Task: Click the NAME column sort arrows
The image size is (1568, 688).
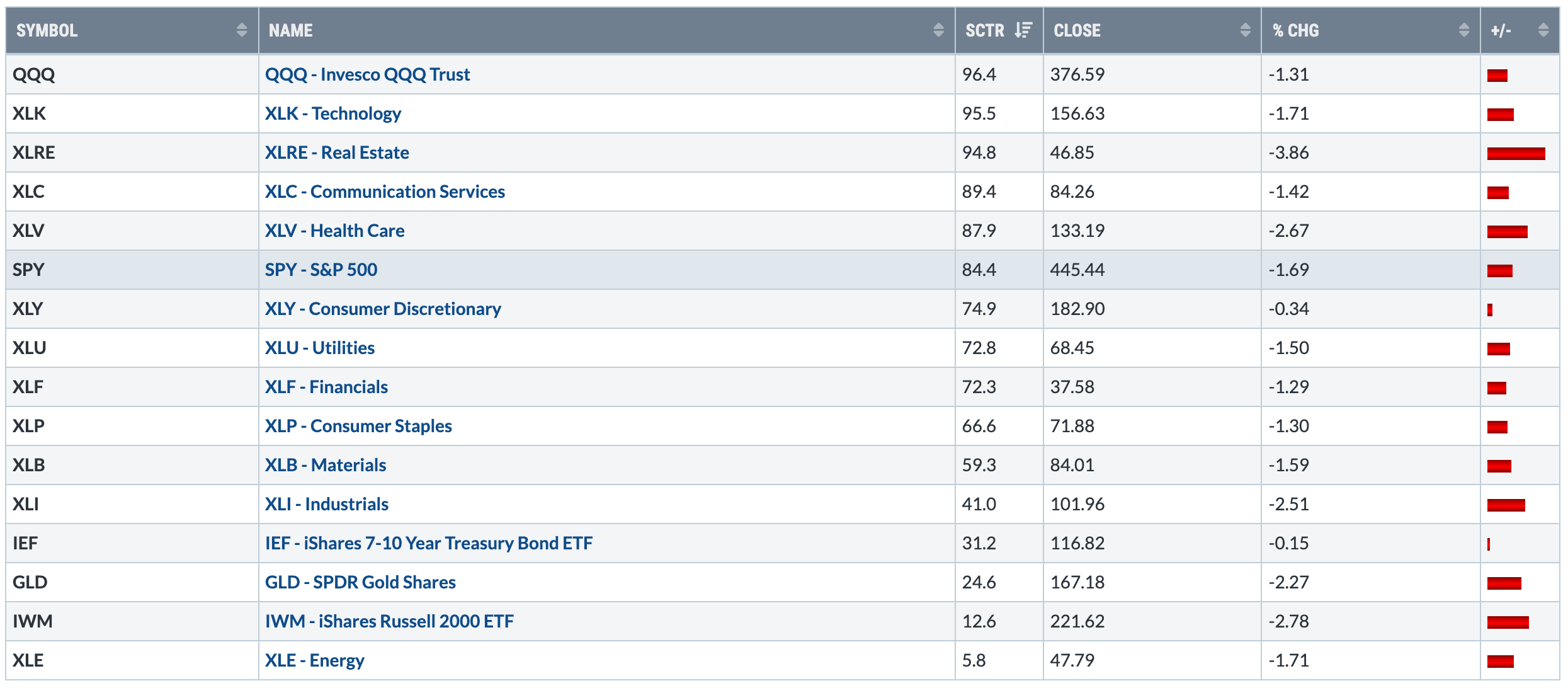Action: tap(938, 30)
